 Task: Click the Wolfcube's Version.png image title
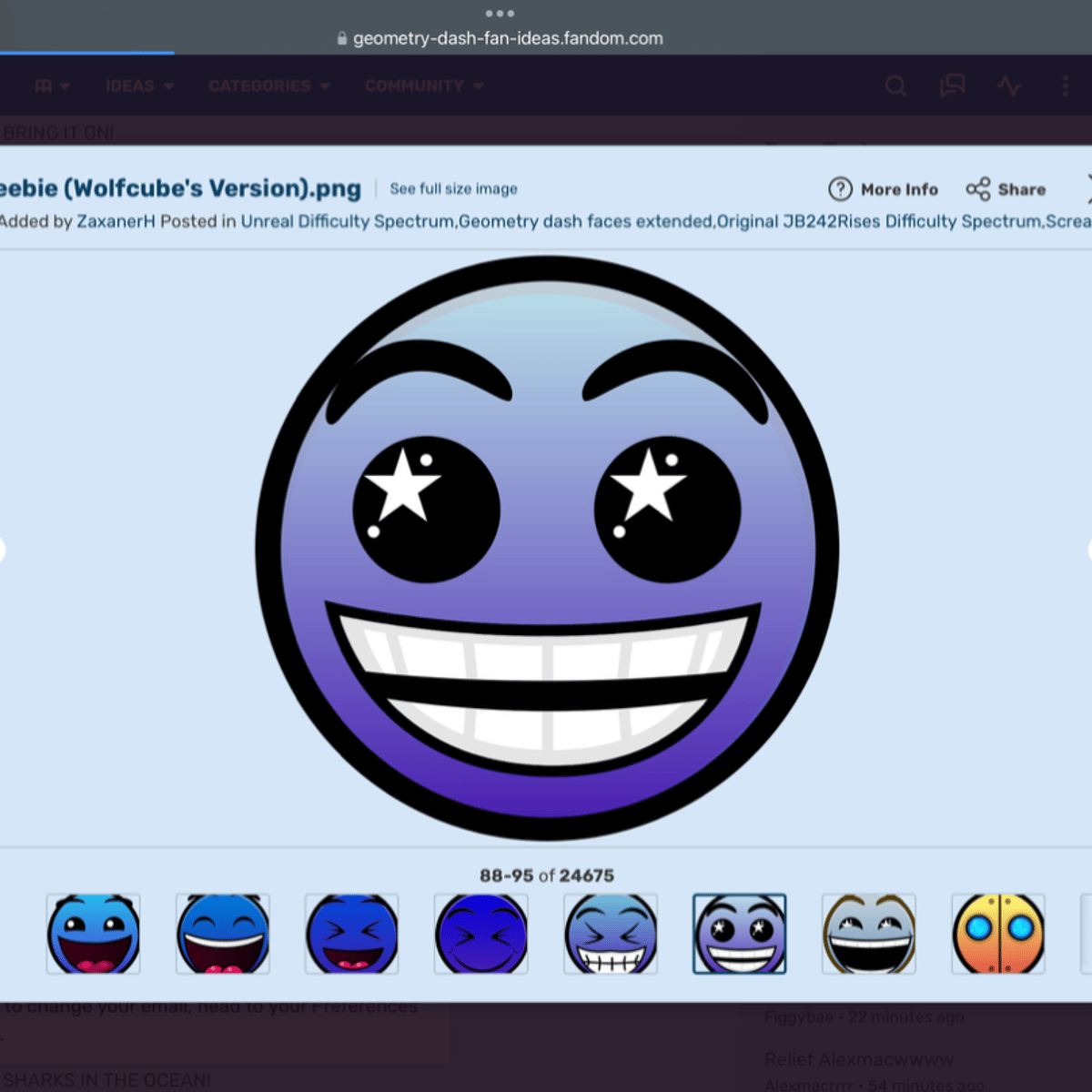tap(180, 188)
